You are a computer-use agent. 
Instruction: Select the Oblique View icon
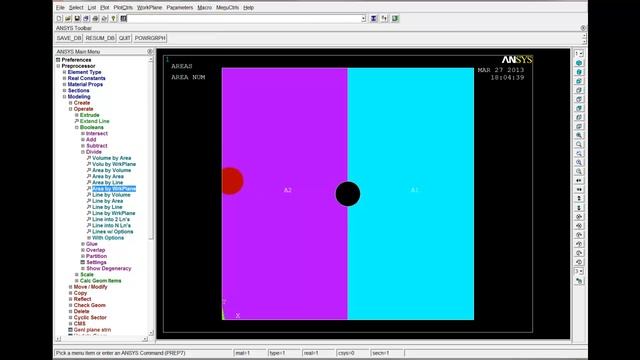click(x=579, y=72)
